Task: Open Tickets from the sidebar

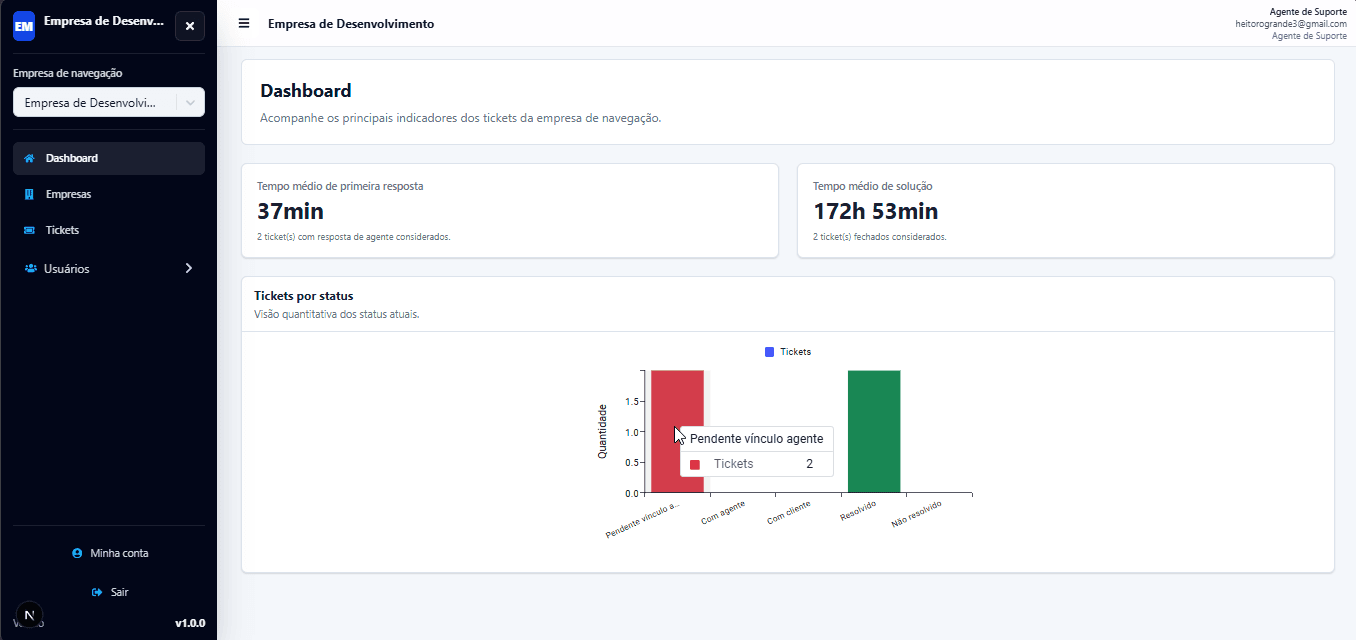Action: point(109,230)
